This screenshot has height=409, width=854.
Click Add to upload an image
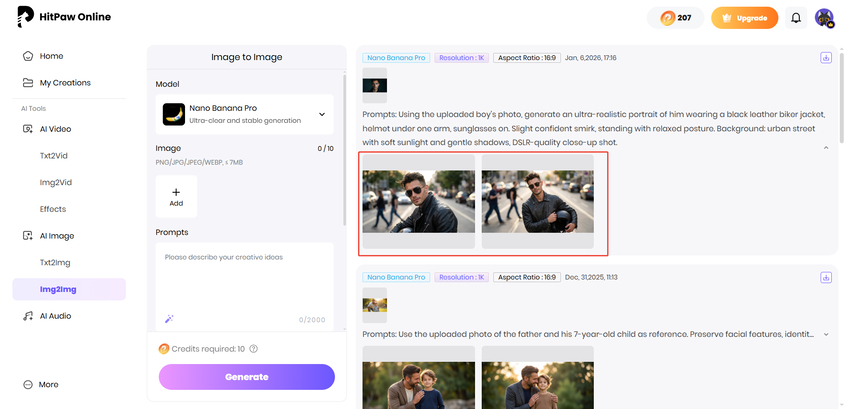[176, 196]
